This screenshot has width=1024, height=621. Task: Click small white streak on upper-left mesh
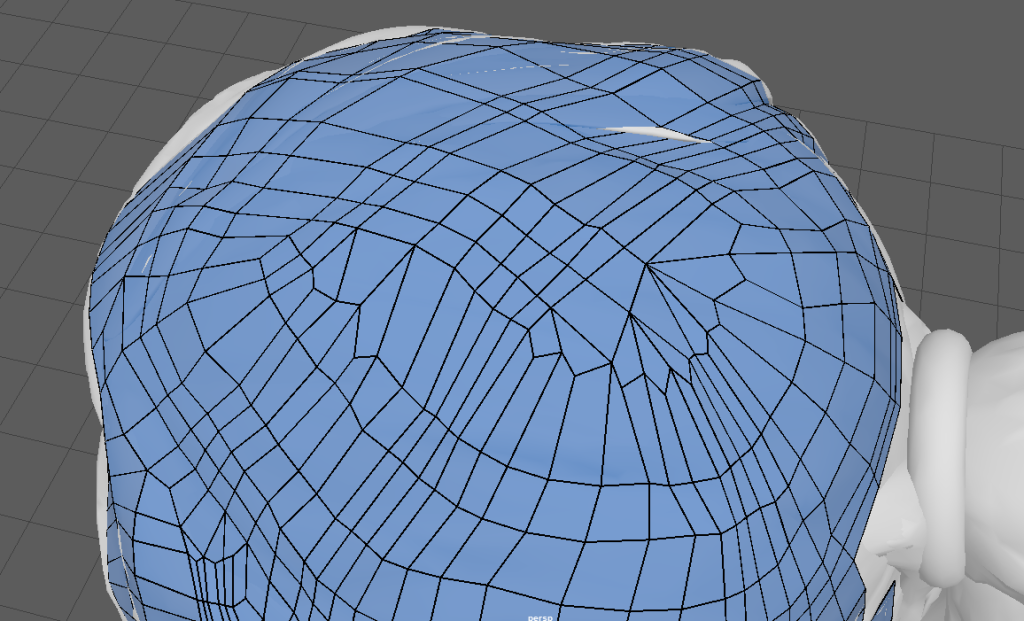point(148,262)
